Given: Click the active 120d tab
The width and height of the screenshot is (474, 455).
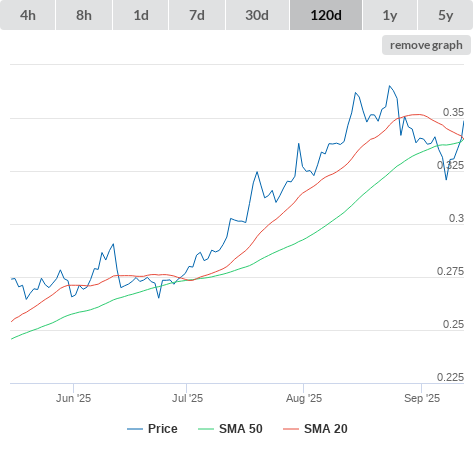Looking at the screenshot, I should point(326,15).
